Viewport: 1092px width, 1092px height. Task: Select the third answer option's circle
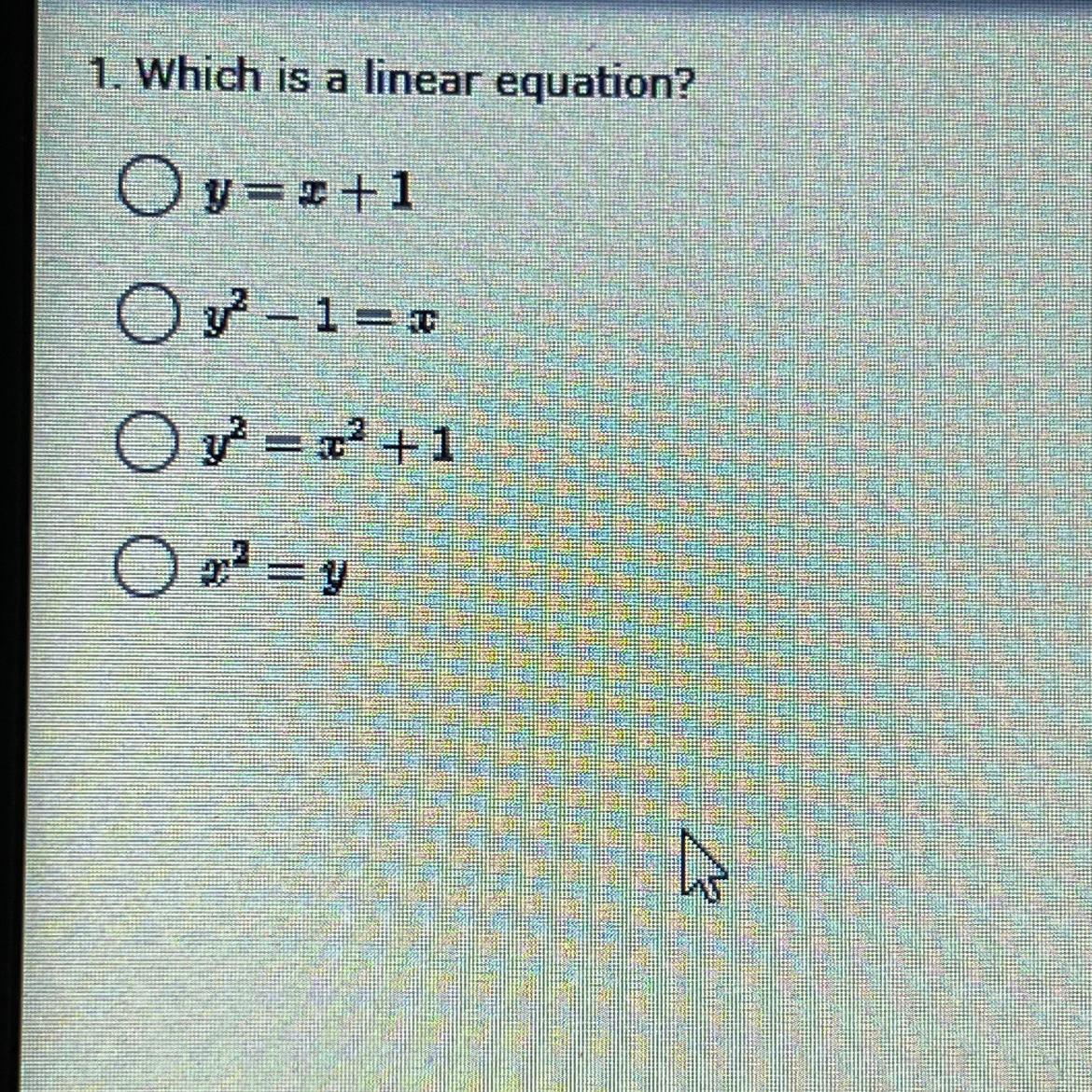coord(145,442)
